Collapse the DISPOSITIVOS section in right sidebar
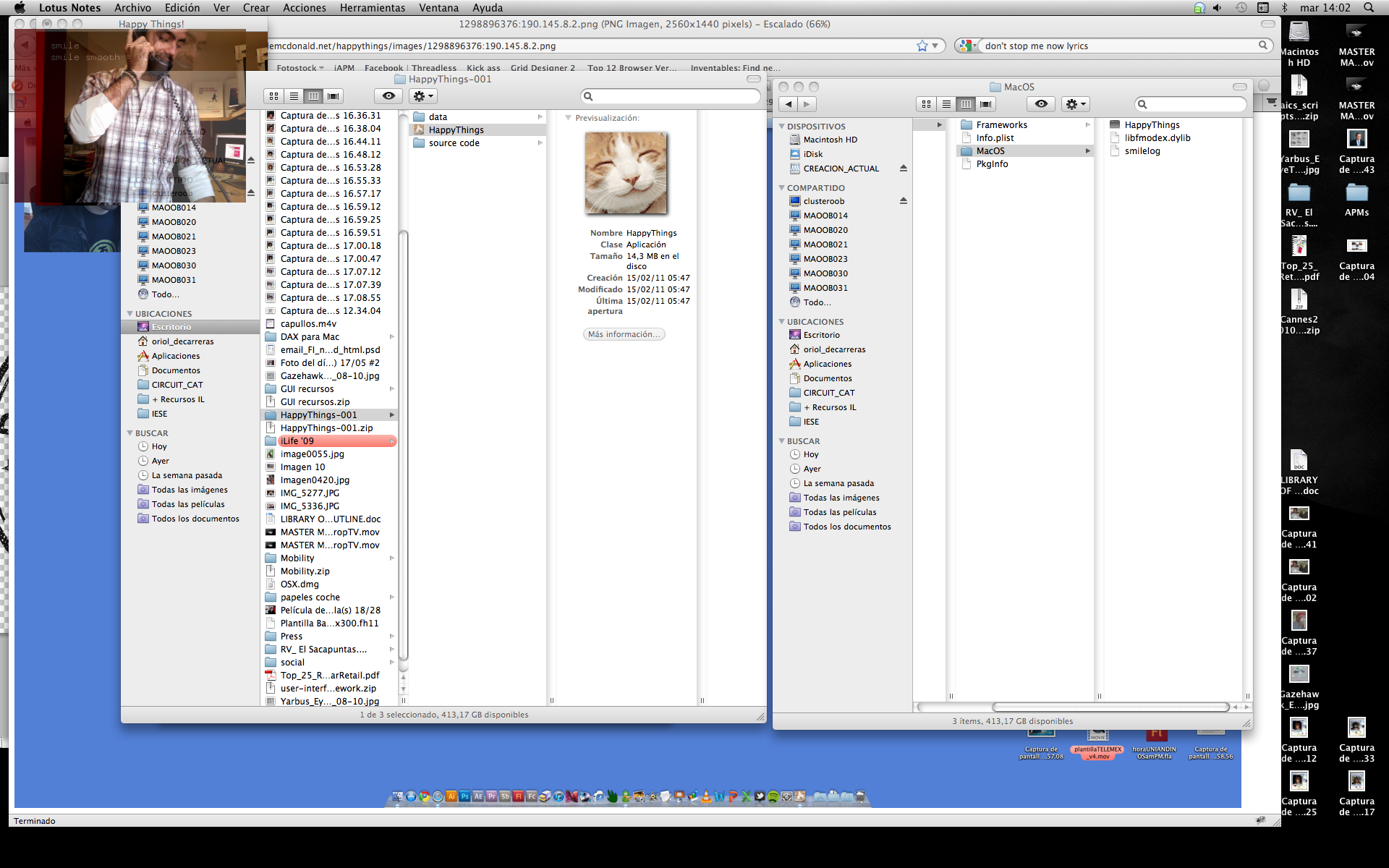The height and width of the screenshot is (868, 1389). (782, 127)
